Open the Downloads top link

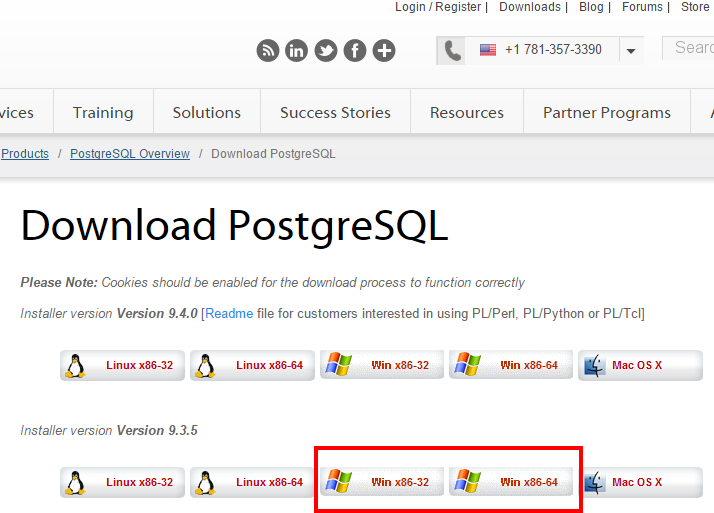coord(530,7)
